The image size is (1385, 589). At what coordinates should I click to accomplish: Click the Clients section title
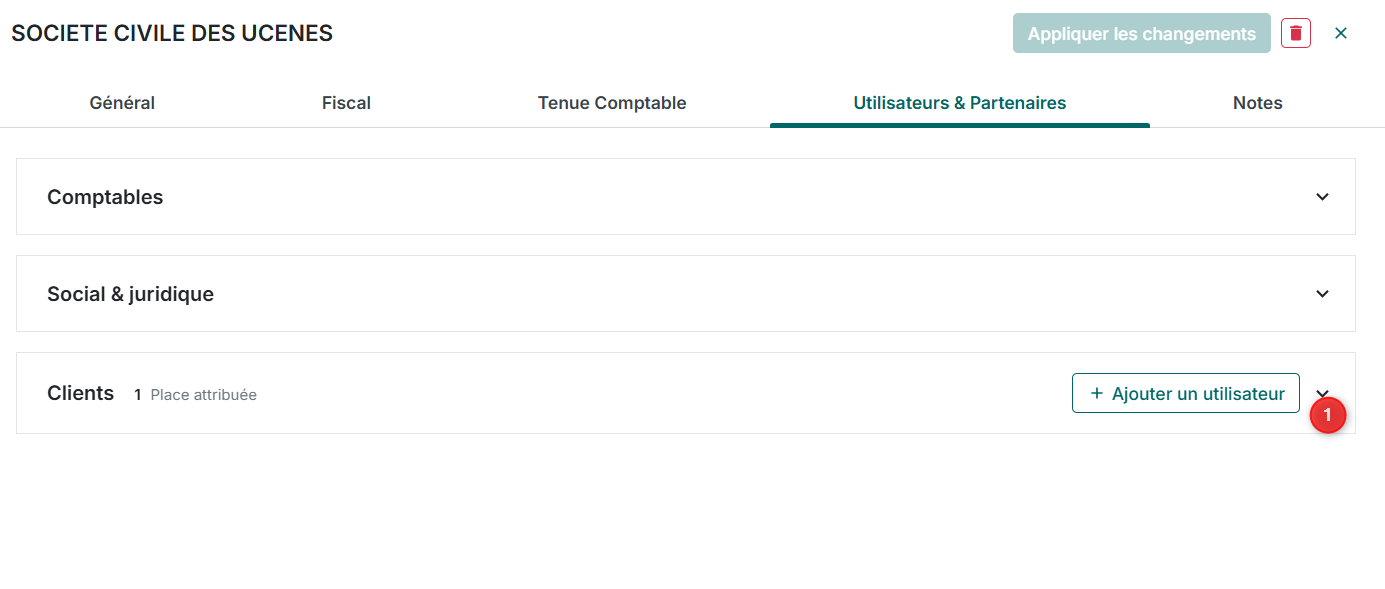tap(80, 393)
